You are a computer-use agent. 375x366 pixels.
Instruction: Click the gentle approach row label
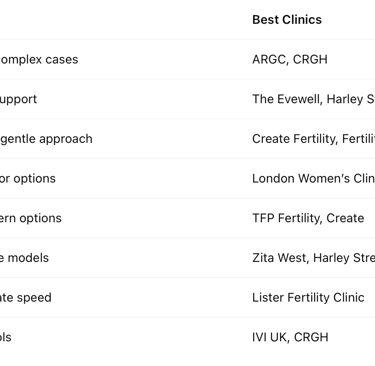pyautogui.click(x=46, y=139)
